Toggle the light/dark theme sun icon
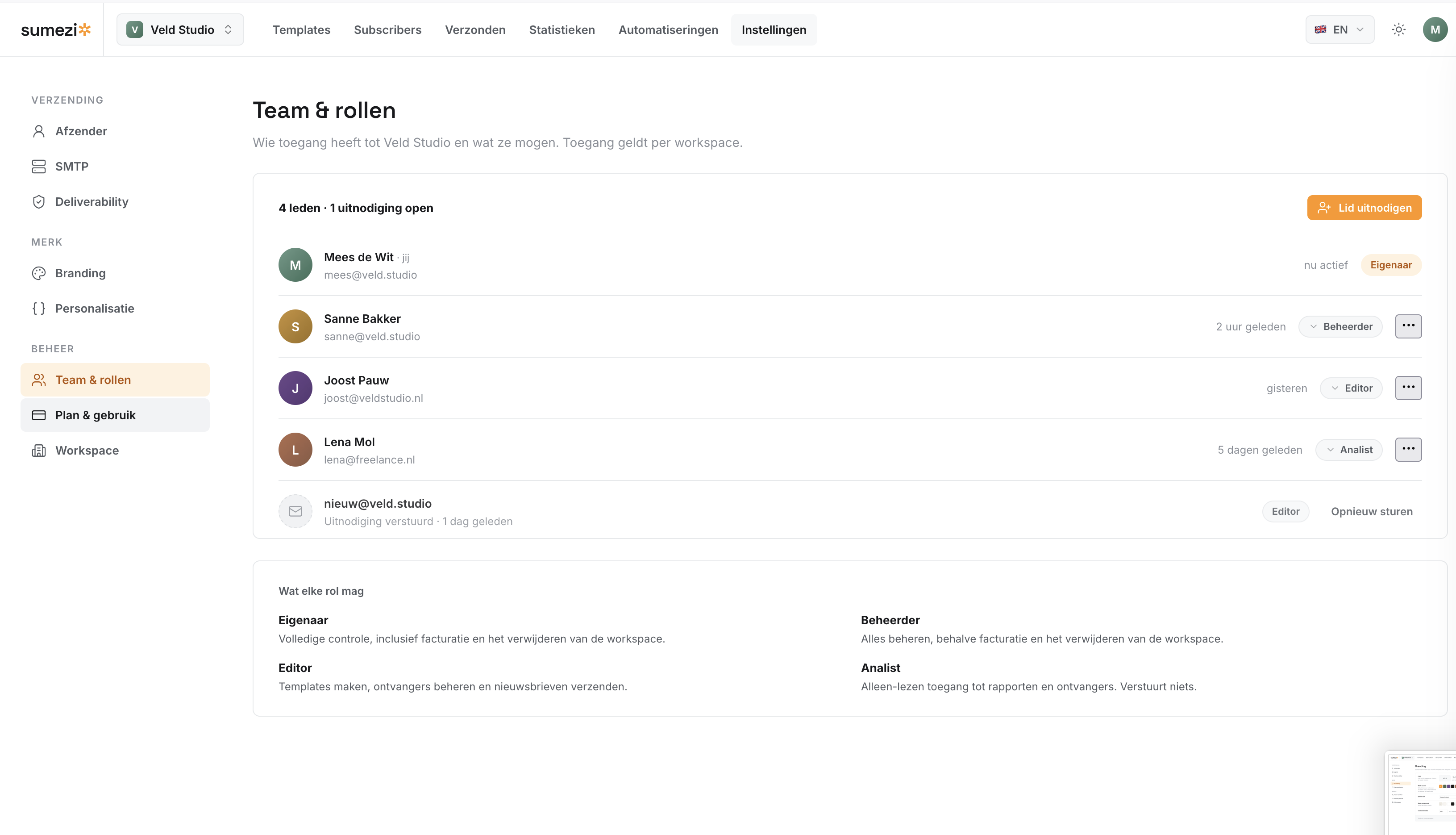 coord(1399,29)
